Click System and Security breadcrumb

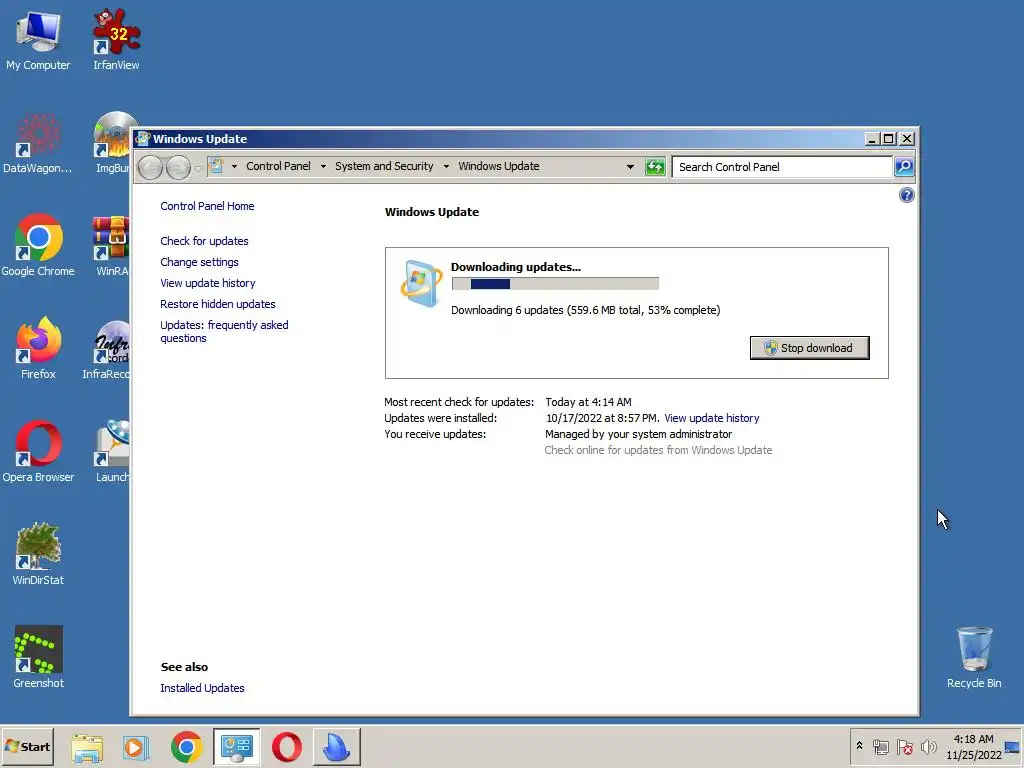pos(384,166)
